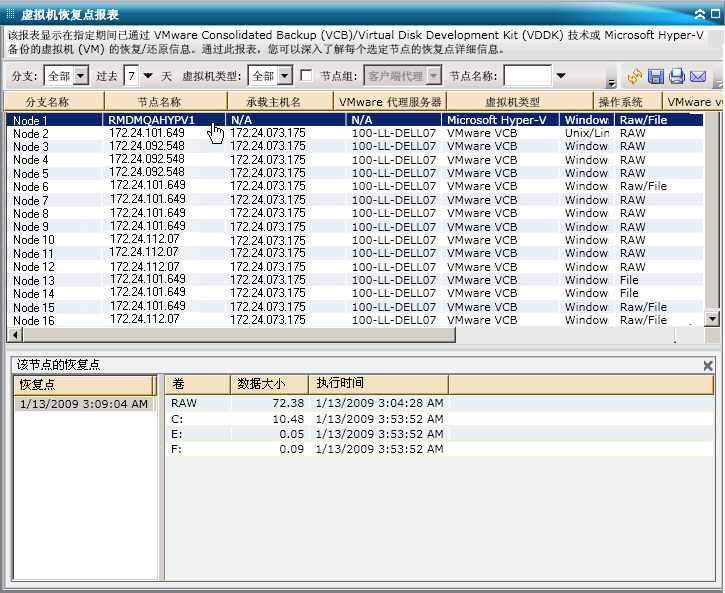Click the 数据大小 column header
Viewport: 725px width, 593px height.
(x=261, y=384)
